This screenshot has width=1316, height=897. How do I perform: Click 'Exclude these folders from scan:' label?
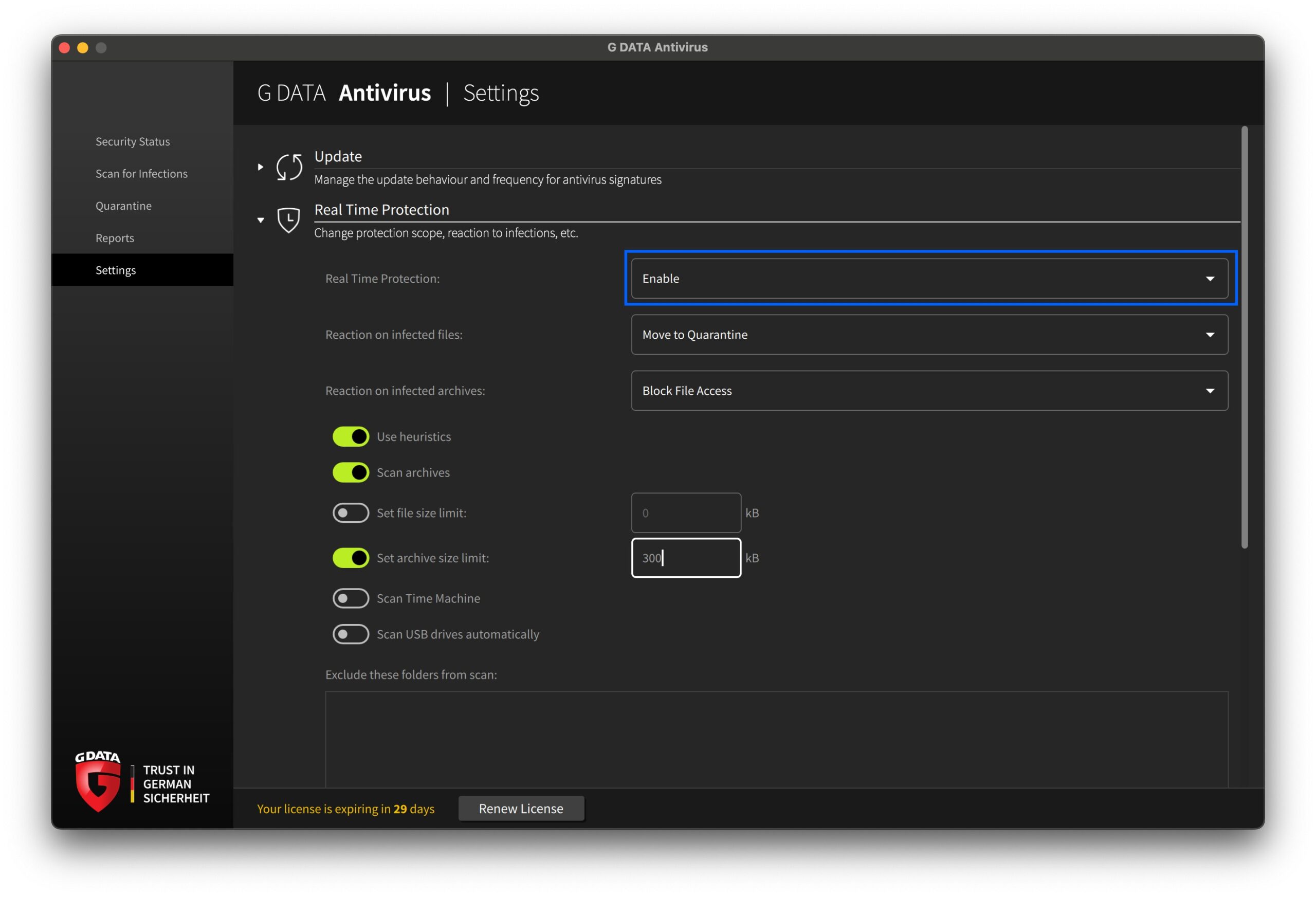(411, 674)
